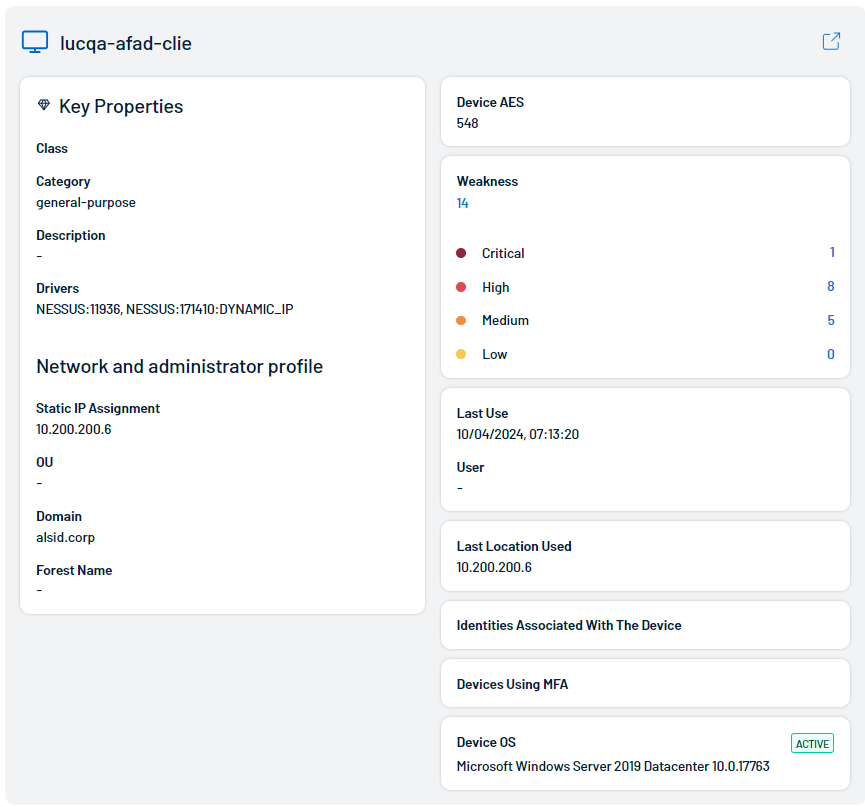This screenshot has height=807, width=865.
Task: Select the Device OS card
Action: [645, 753]
